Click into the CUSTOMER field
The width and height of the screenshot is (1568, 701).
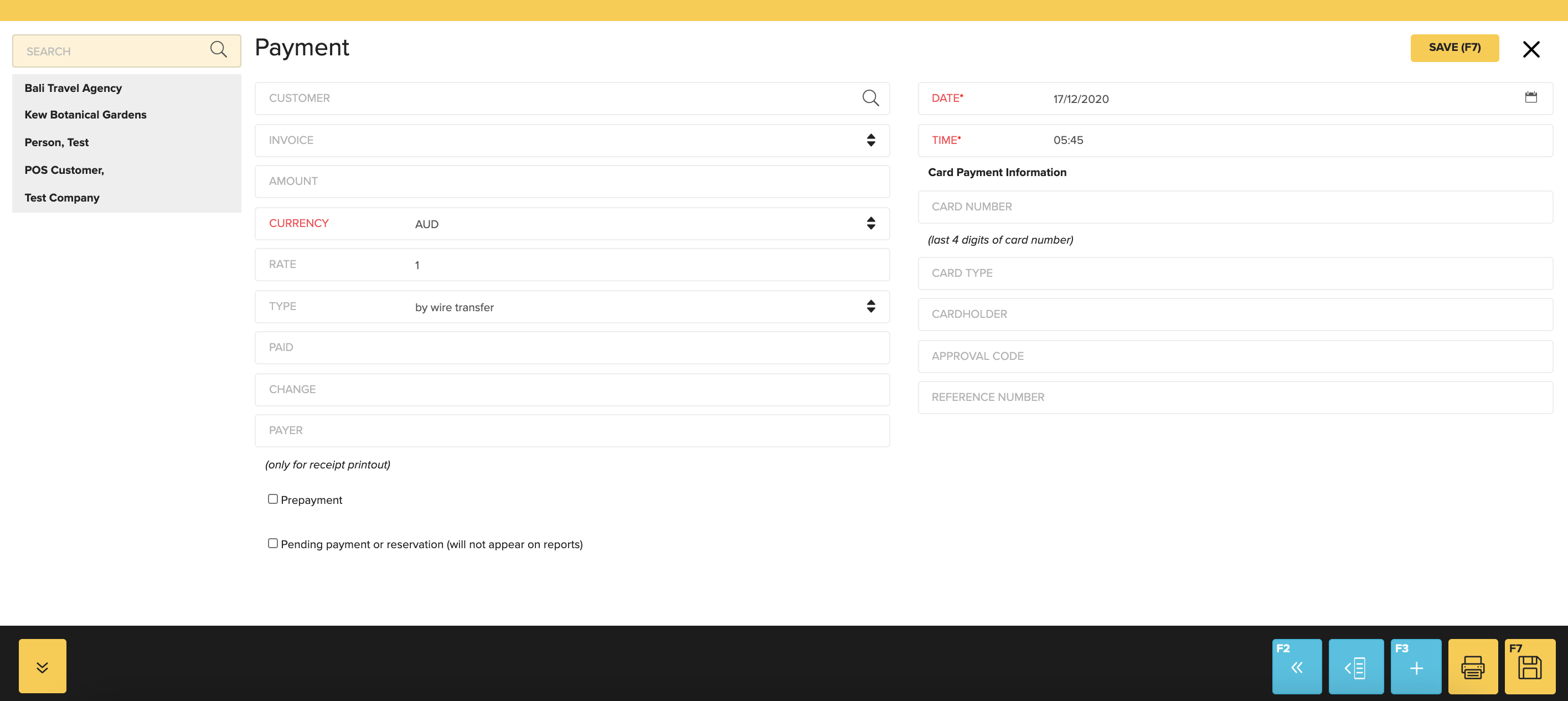[572, 99]
